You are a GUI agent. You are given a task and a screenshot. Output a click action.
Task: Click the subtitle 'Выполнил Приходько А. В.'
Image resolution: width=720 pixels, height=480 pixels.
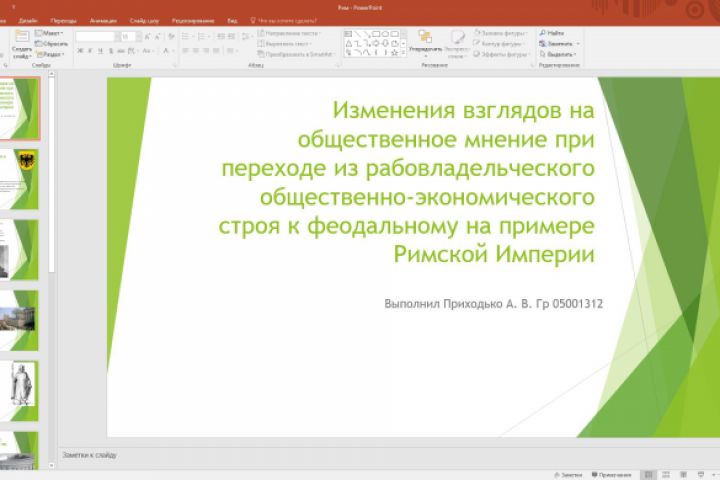click(x=494, y=304)
